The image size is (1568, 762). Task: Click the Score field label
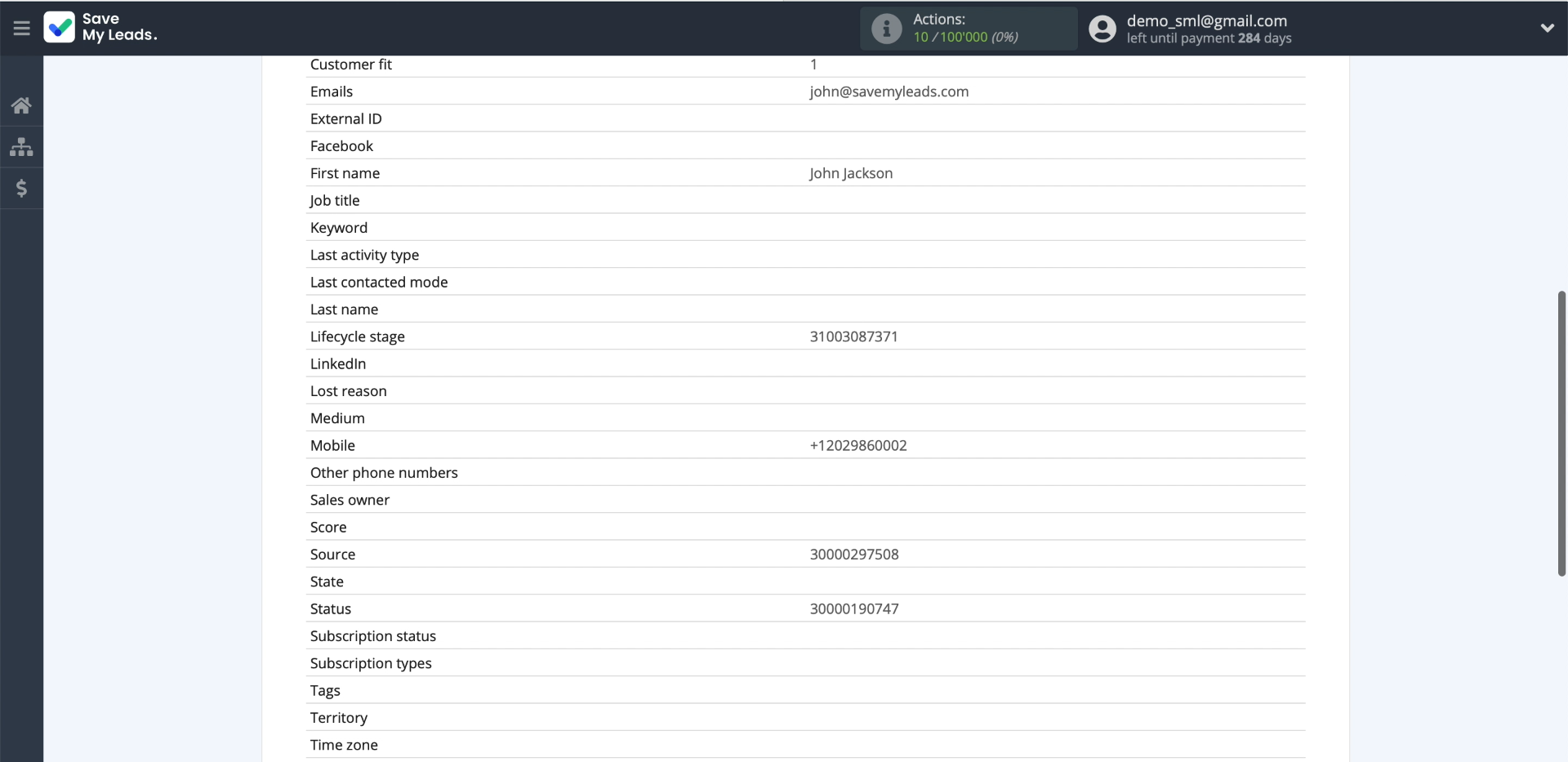click(x=328, y=527)
